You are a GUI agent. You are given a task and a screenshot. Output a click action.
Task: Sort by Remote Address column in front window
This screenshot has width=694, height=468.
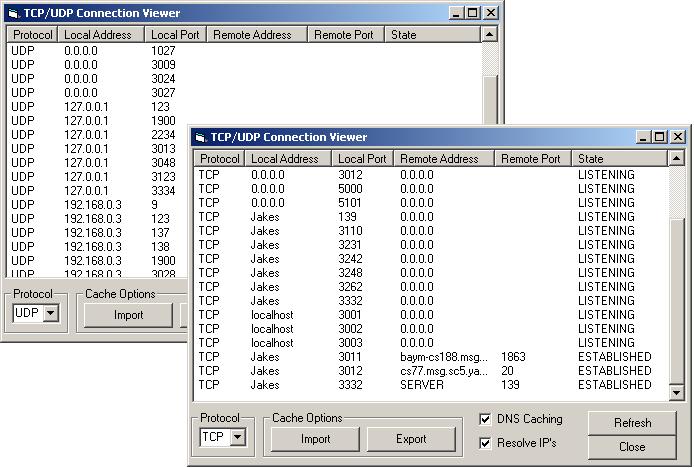444,159
